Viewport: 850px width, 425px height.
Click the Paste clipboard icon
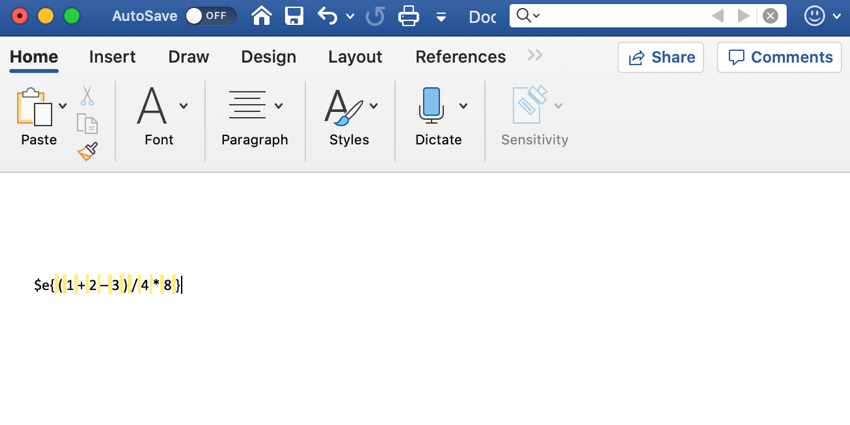(35, 107)
